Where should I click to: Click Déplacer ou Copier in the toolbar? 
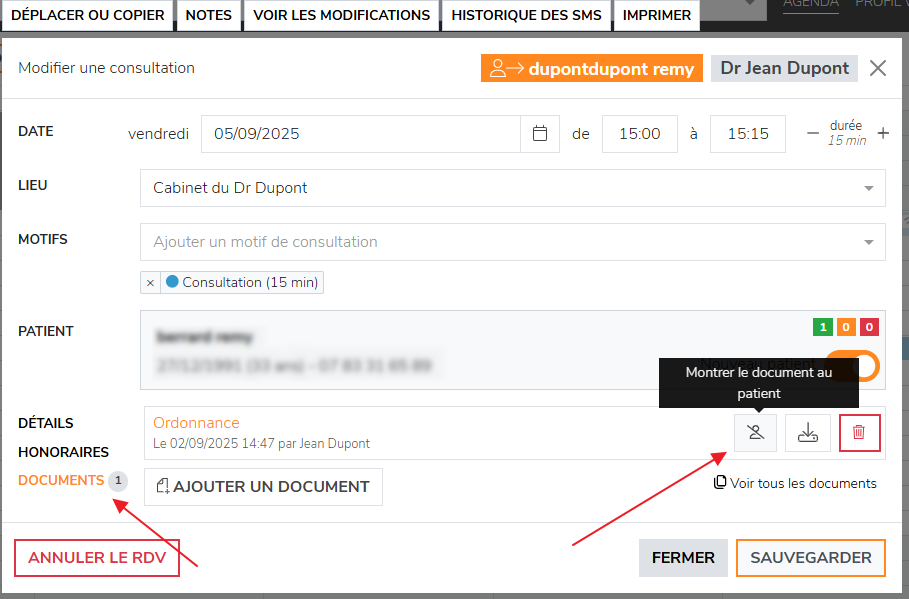88,15
